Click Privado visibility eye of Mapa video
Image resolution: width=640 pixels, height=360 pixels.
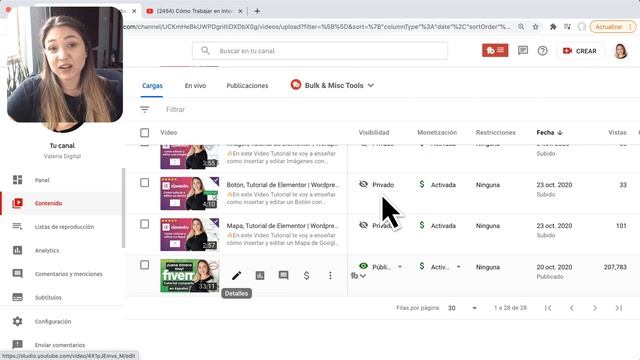[x=363, y=225]
